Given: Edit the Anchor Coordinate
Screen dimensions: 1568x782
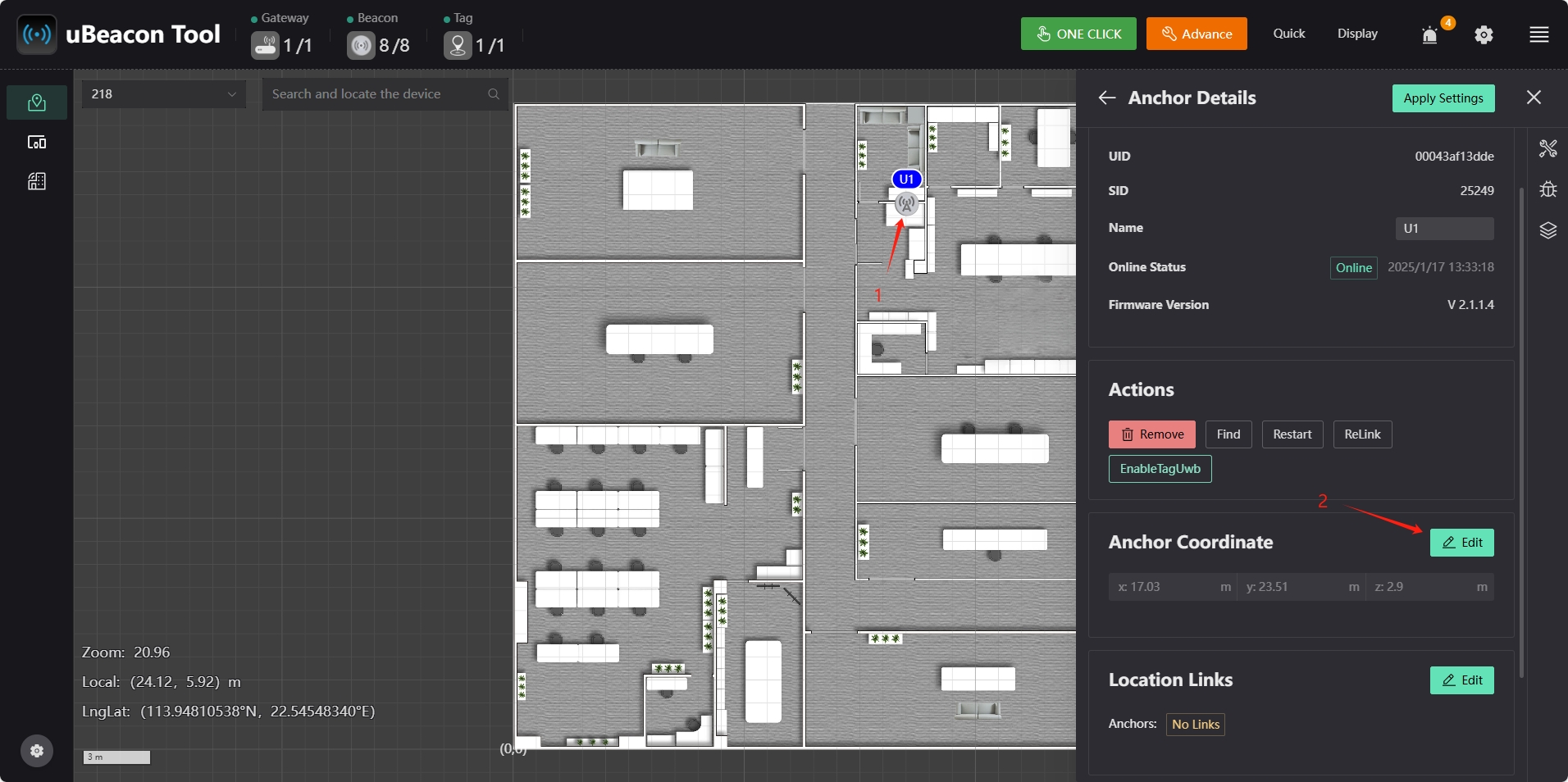Looking at the screenshot, I should coord(1462,543).
